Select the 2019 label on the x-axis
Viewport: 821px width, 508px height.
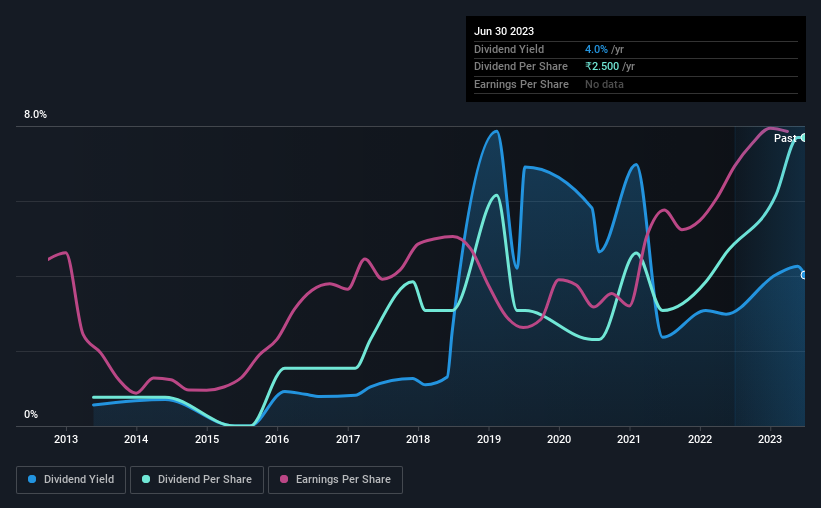pos(489,439)
